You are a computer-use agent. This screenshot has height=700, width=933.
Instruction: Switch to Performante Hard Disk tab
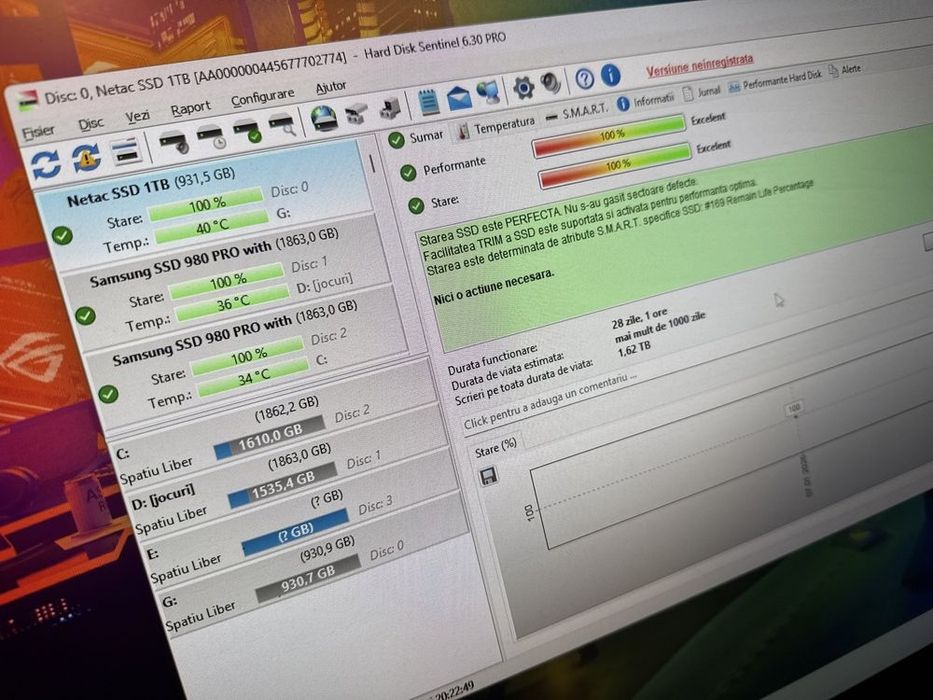coord(775,81)
